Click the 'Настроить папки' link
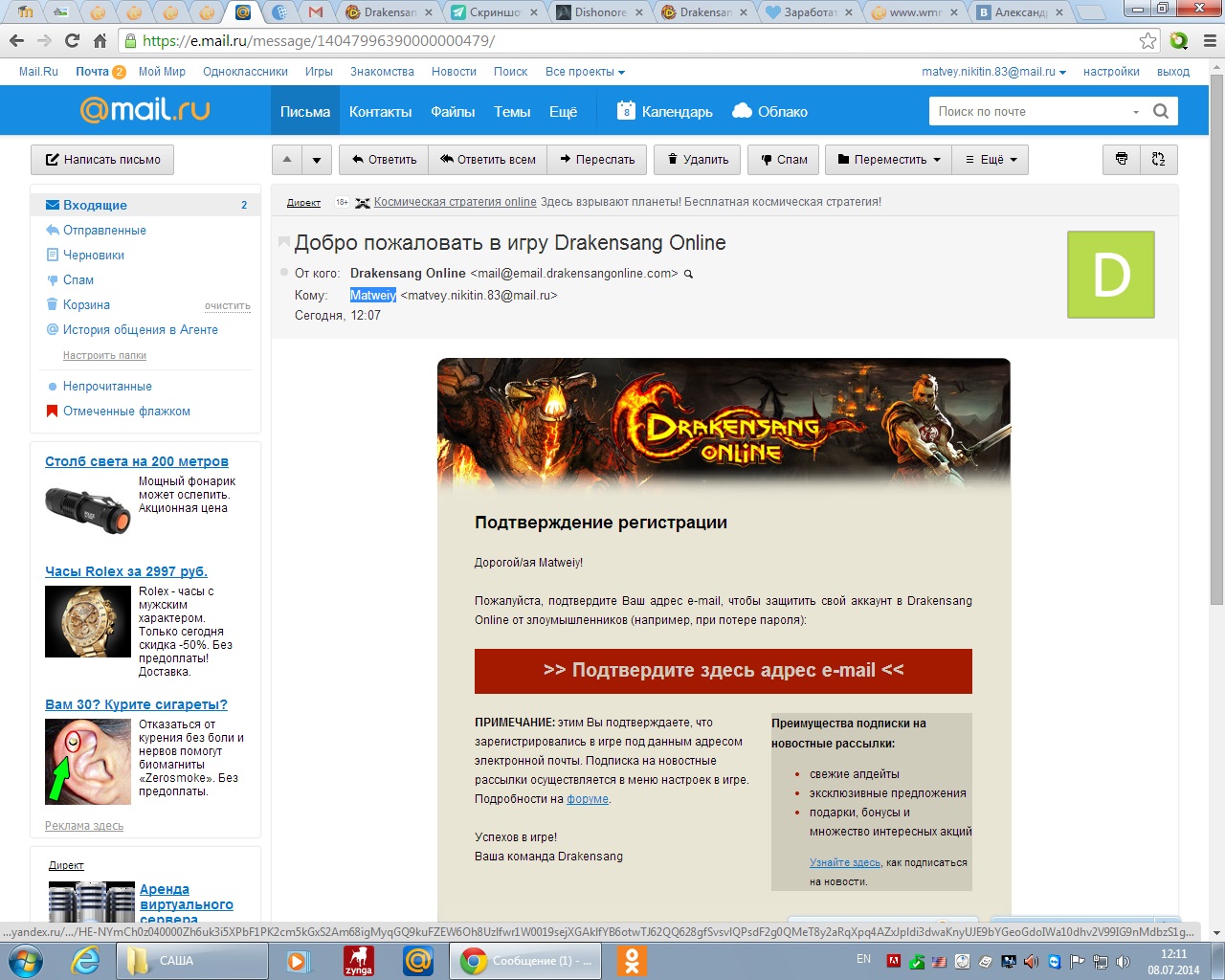 coord(104,356)
